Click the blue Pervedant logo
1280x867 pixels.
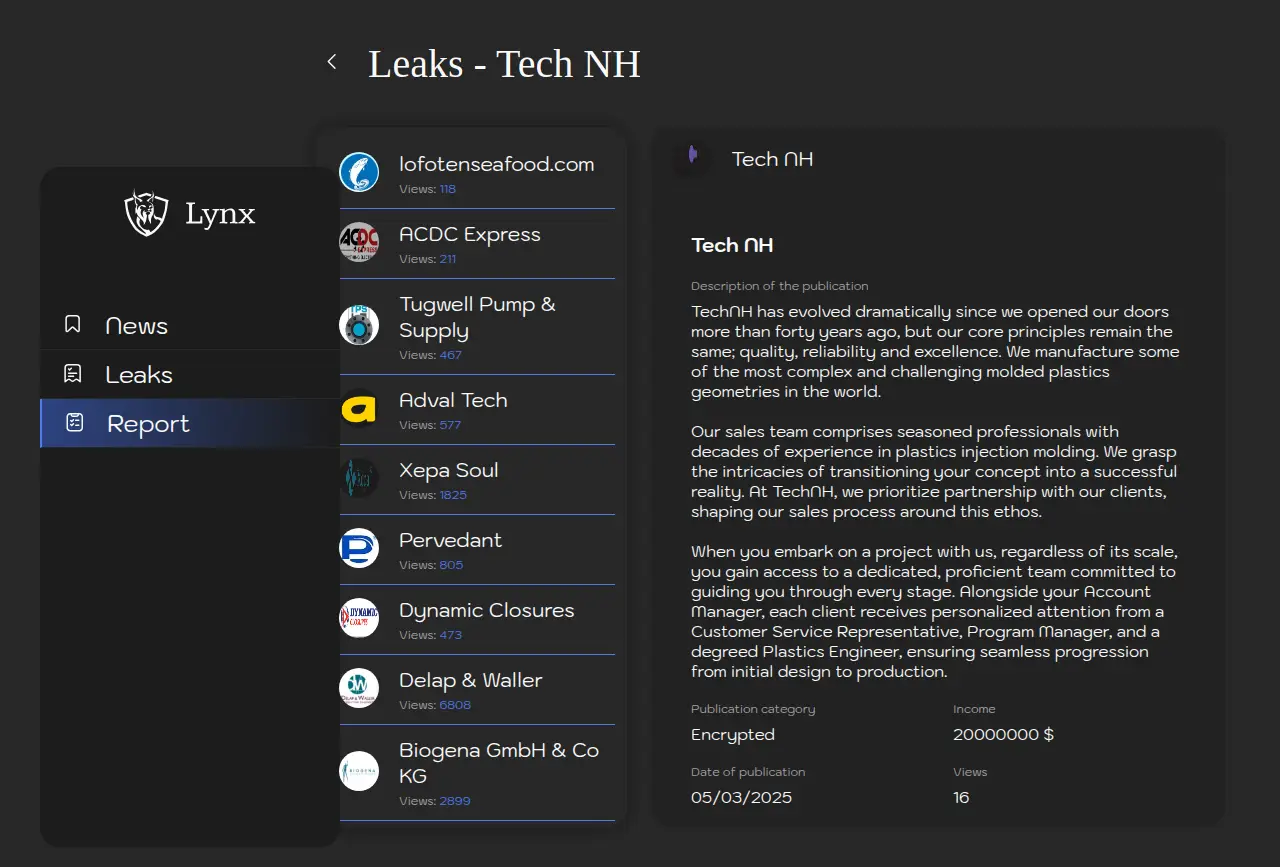[x=359, y=548]
